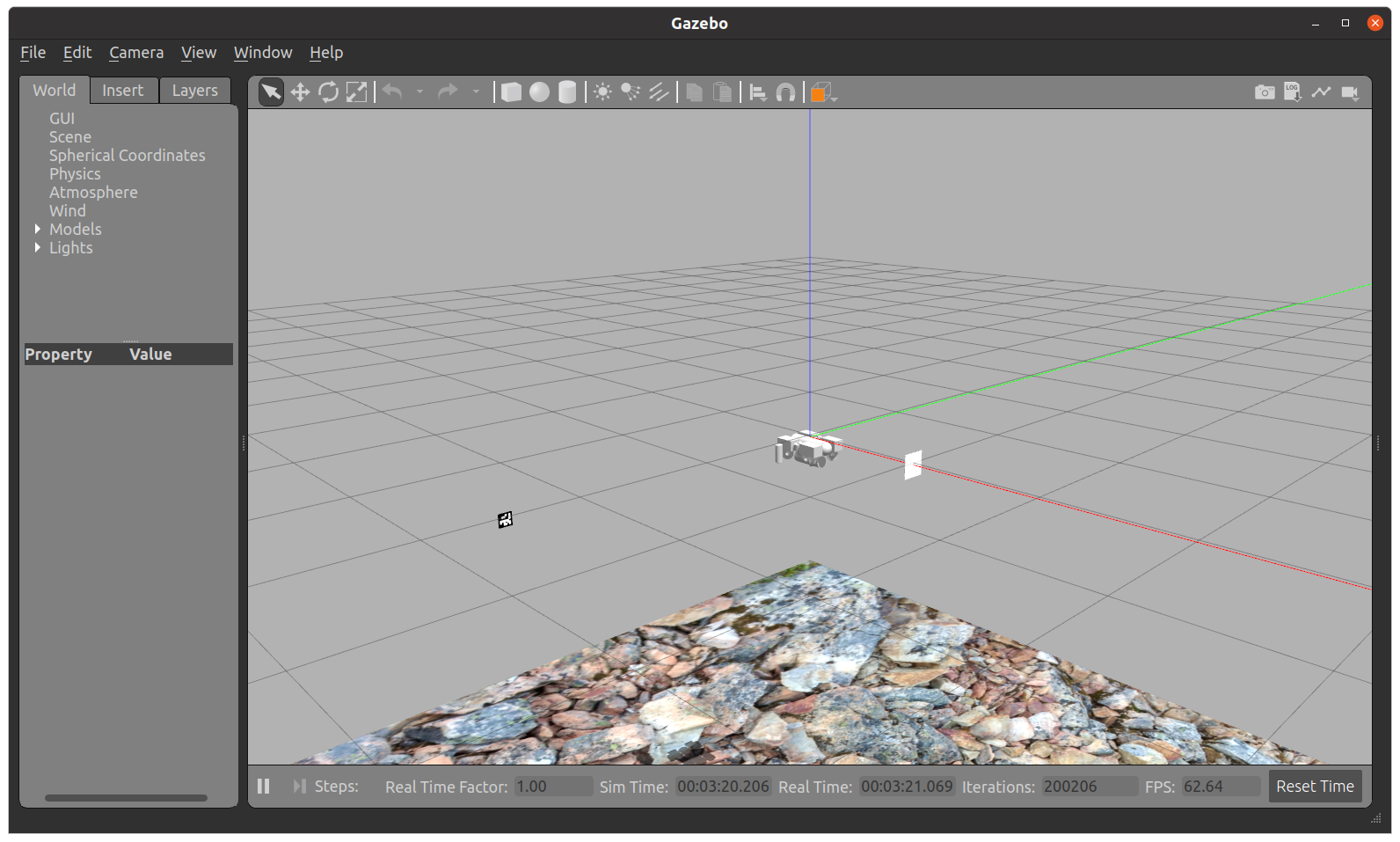The image size is (1400, 842).
Task: Switch to the Insert tab
Action: pos(123,90)
